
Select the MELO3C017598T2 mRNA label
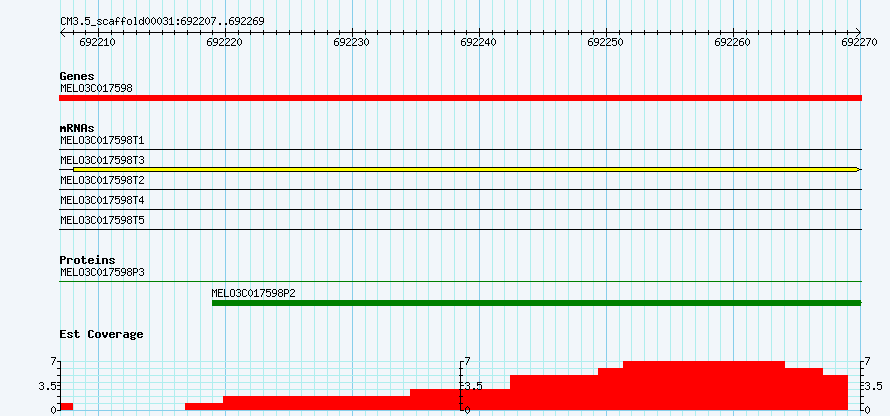click(102, 180)
